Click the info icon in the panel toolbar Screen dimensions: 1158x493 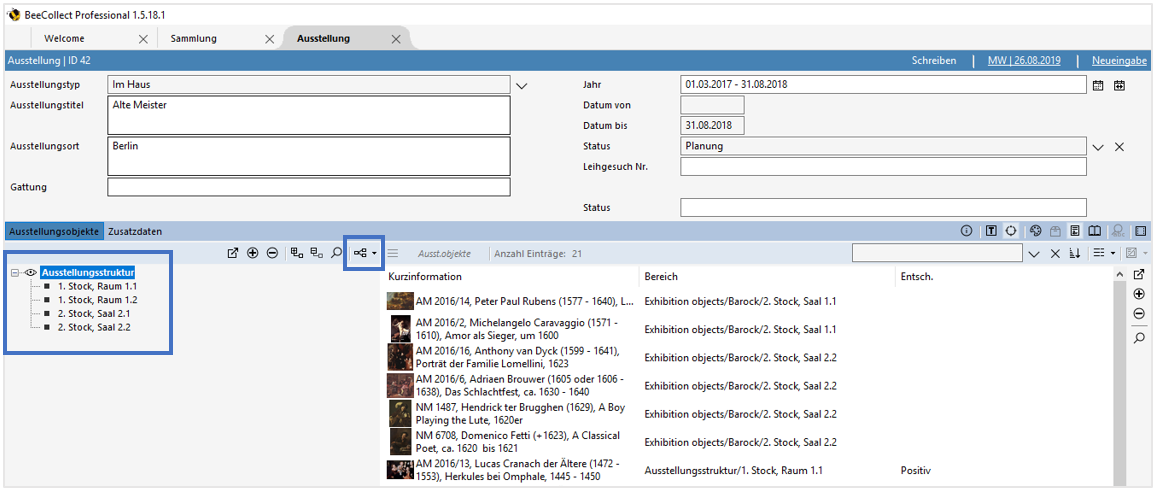coord(966,231)
